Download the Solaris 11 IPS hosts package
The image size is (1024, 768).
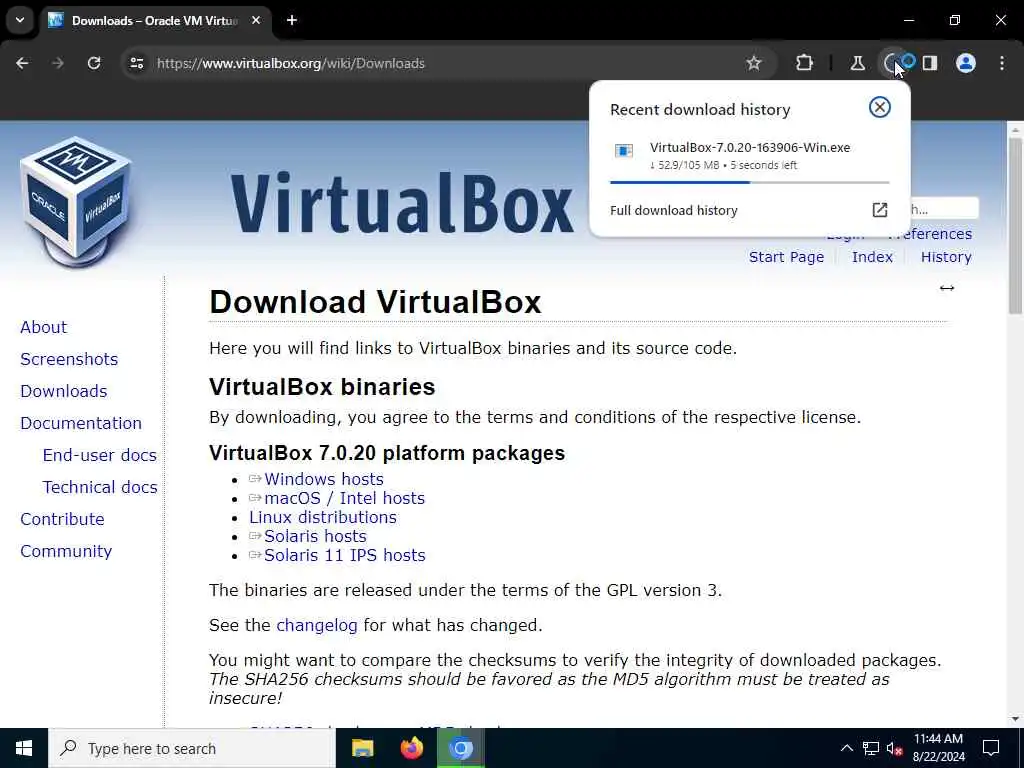coord(344,555)
